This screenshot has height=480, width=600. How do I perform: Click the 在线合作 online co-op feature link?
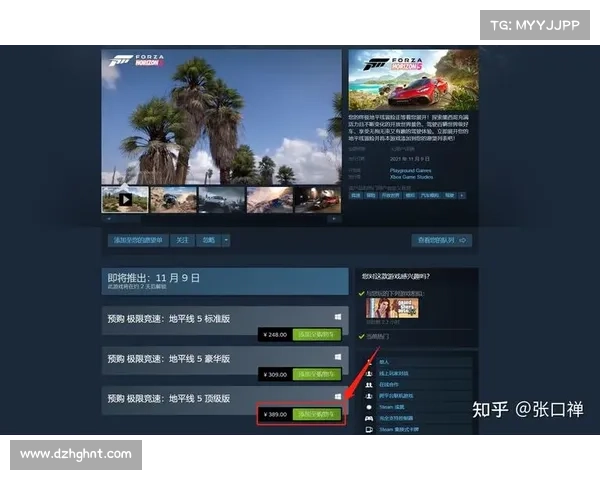tap(389, 384)
